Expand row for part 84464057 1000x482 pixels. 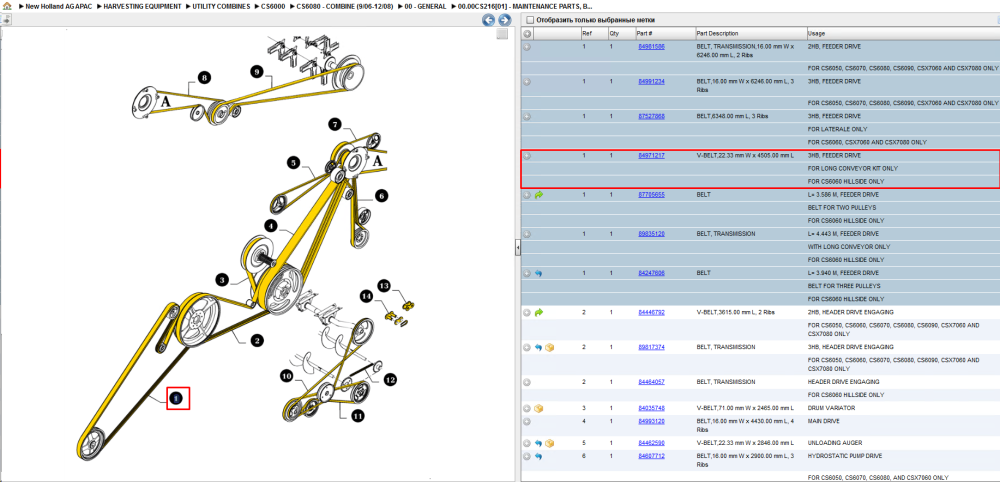pos(527,383)
